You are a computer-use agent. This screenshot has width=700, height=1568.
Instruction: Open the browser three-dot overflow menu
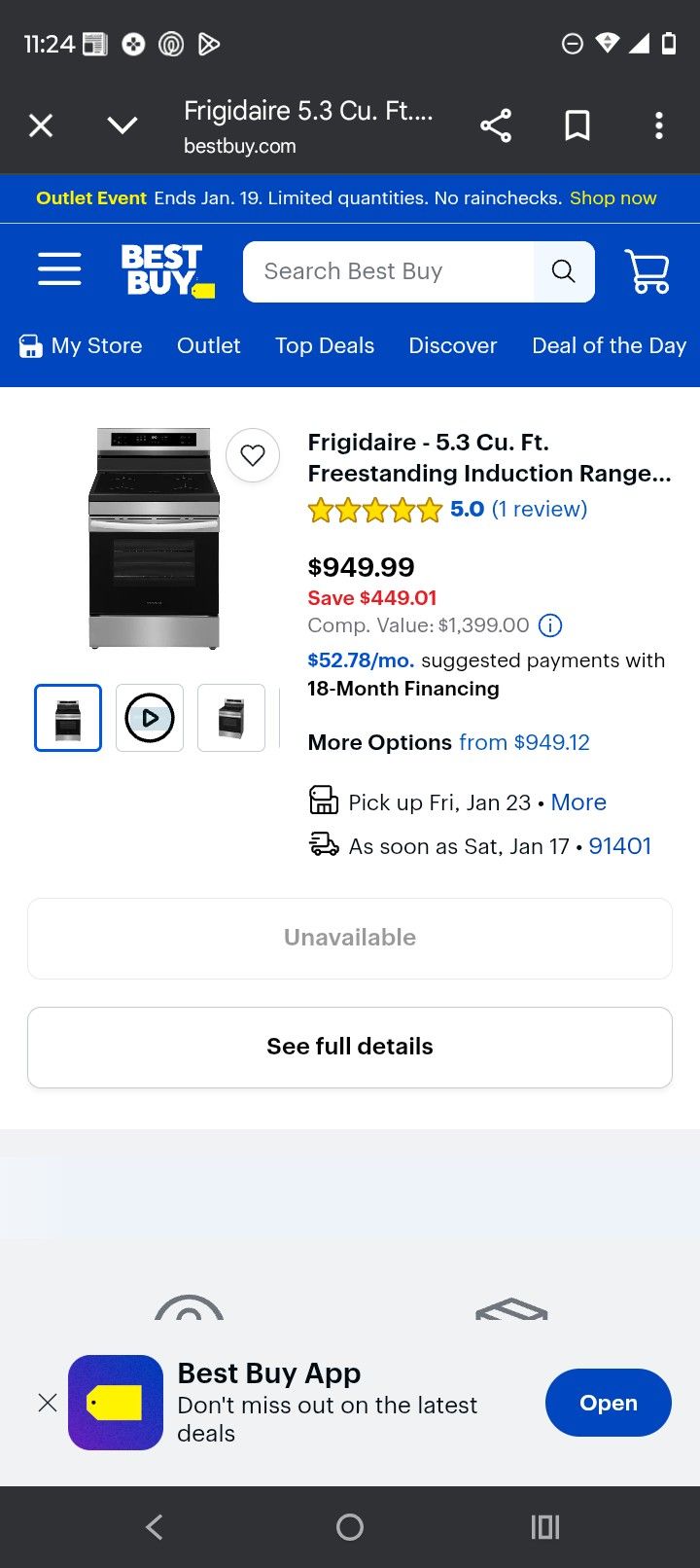[659, 125]
